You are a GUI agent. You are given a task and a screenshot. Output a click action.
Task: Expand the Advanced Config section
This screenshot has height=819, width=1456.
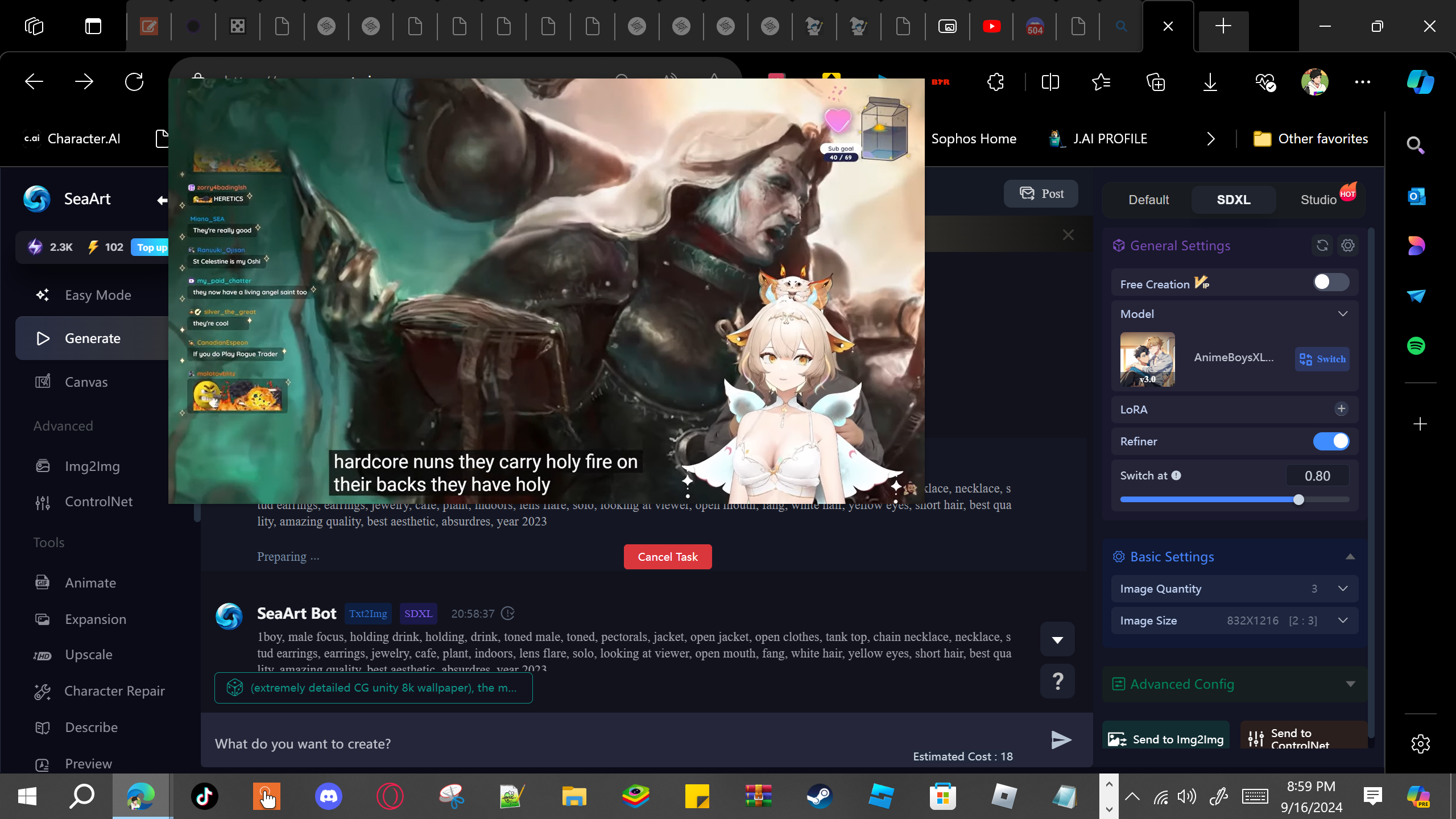1350,684
